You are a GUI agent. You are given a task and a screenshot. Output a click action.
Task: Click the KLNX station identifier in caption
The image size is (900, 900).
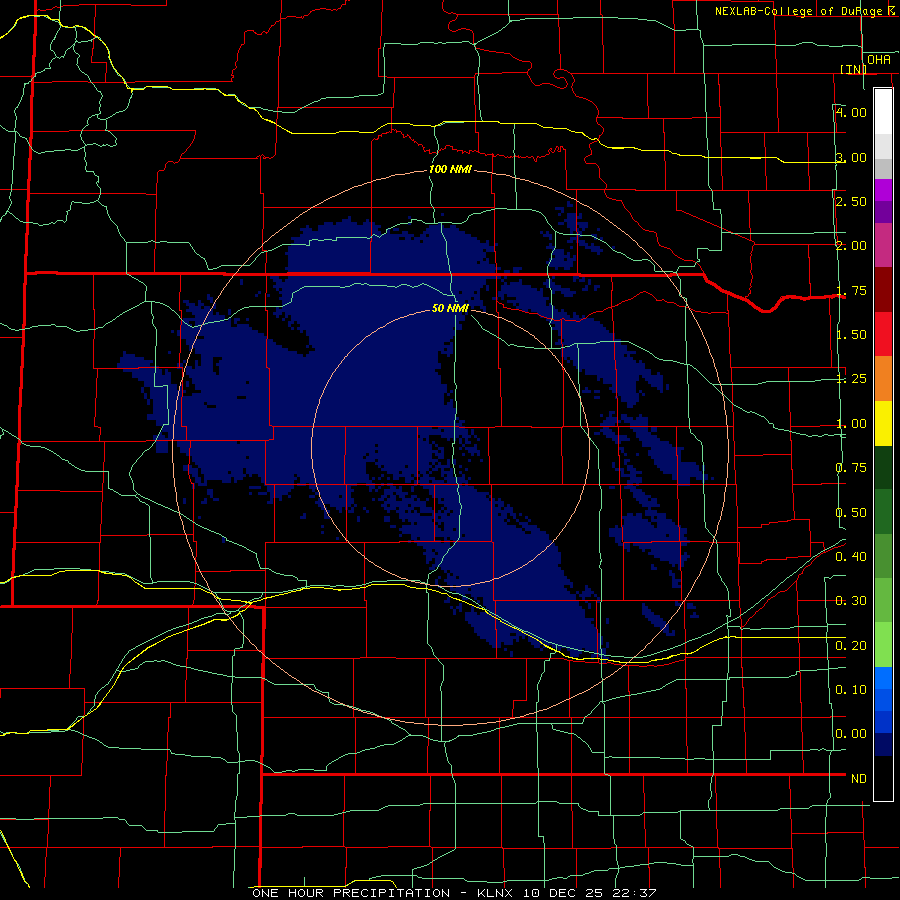coord(497,893)
